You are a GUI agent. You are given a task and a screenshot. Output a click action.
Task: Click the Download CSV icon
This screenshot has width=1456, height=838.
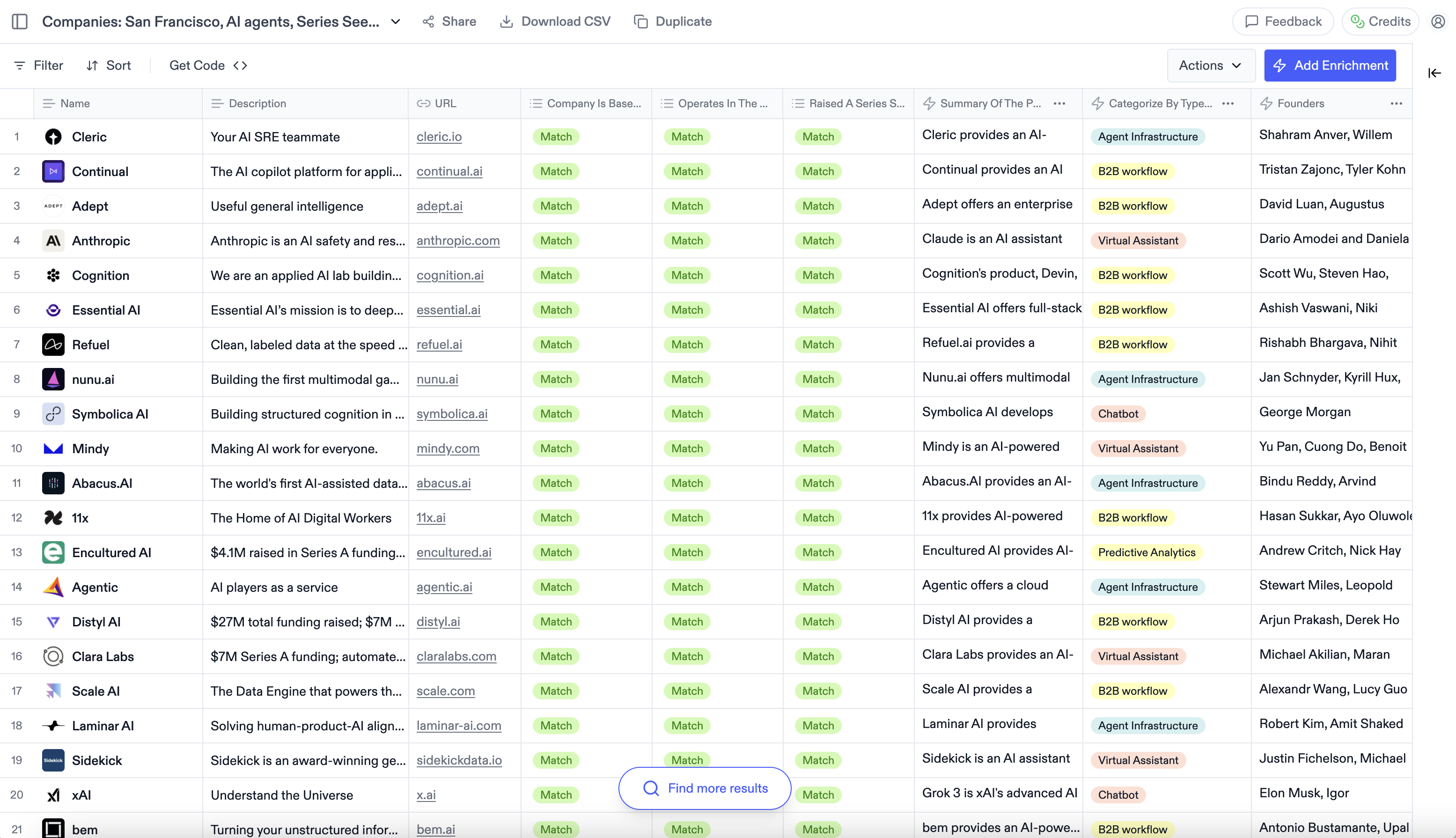(x=506, y=21)
